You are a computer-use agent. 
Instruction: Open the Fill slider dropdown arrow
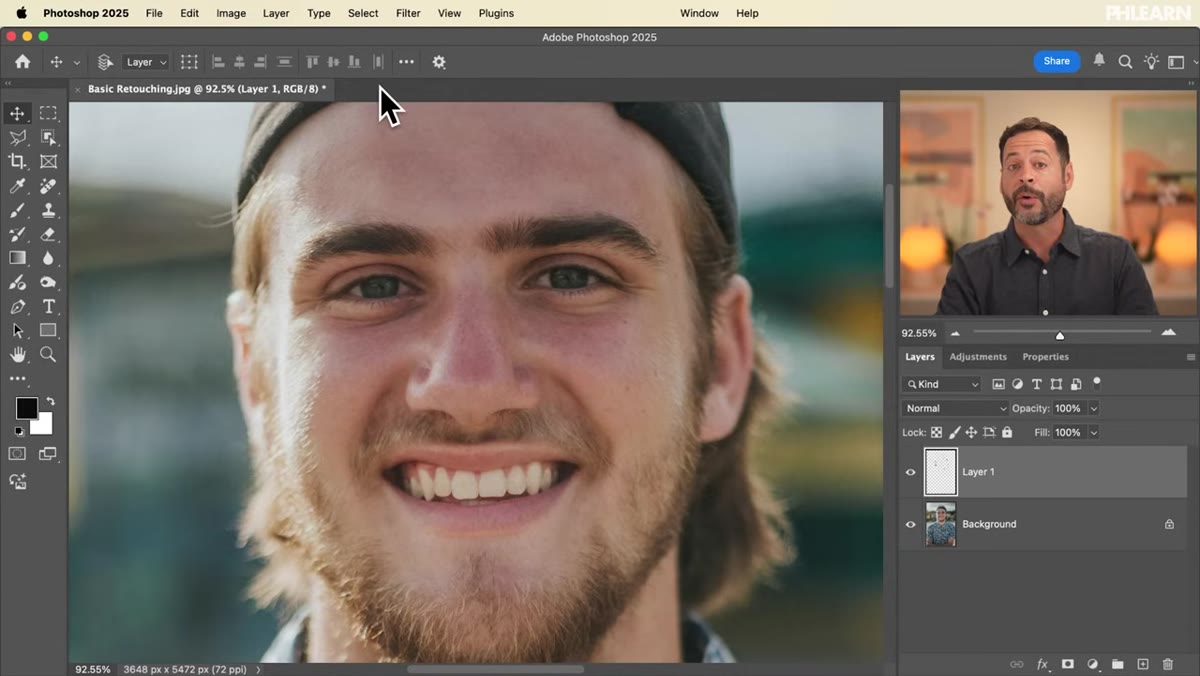point(1093,432)
